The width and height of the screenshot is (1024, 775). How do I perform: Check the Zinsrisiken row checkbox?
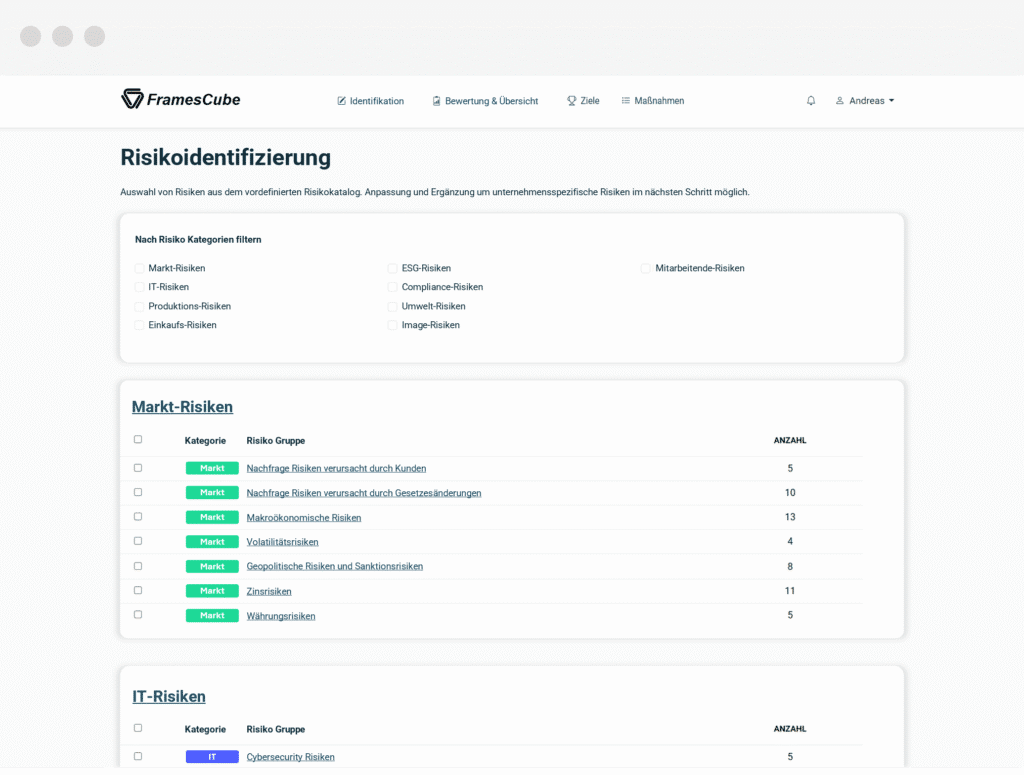tap(138, 590)
